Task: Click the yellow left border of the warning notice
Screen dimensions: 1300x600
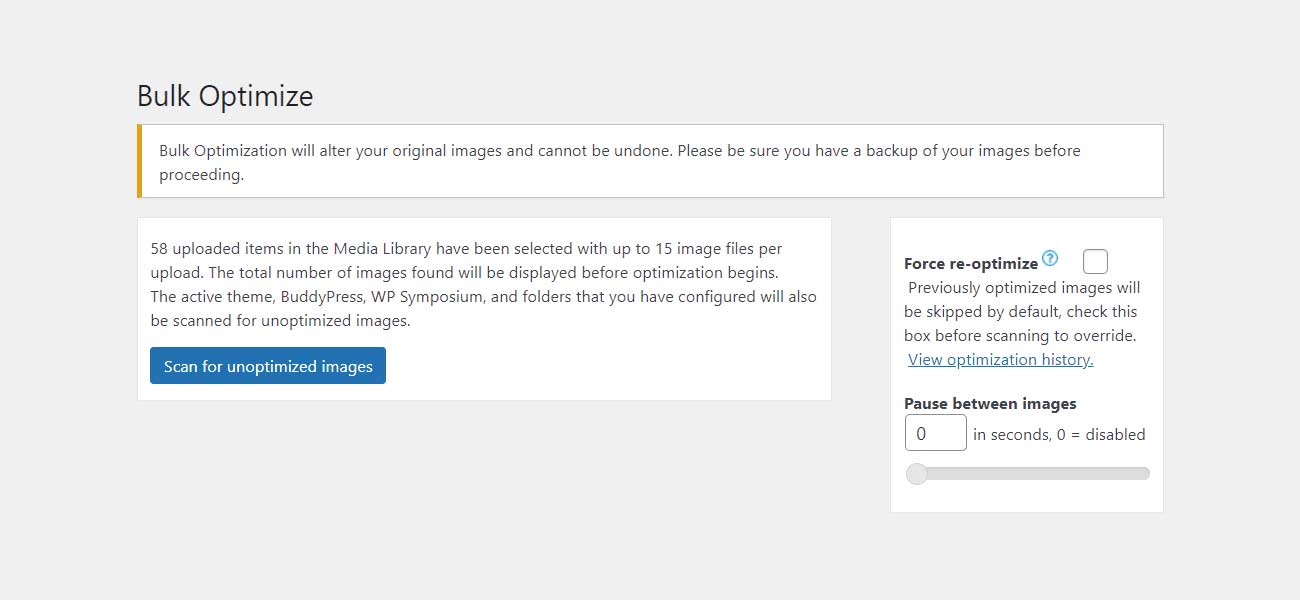Action: pyautogui.click(x=140, y=161)
